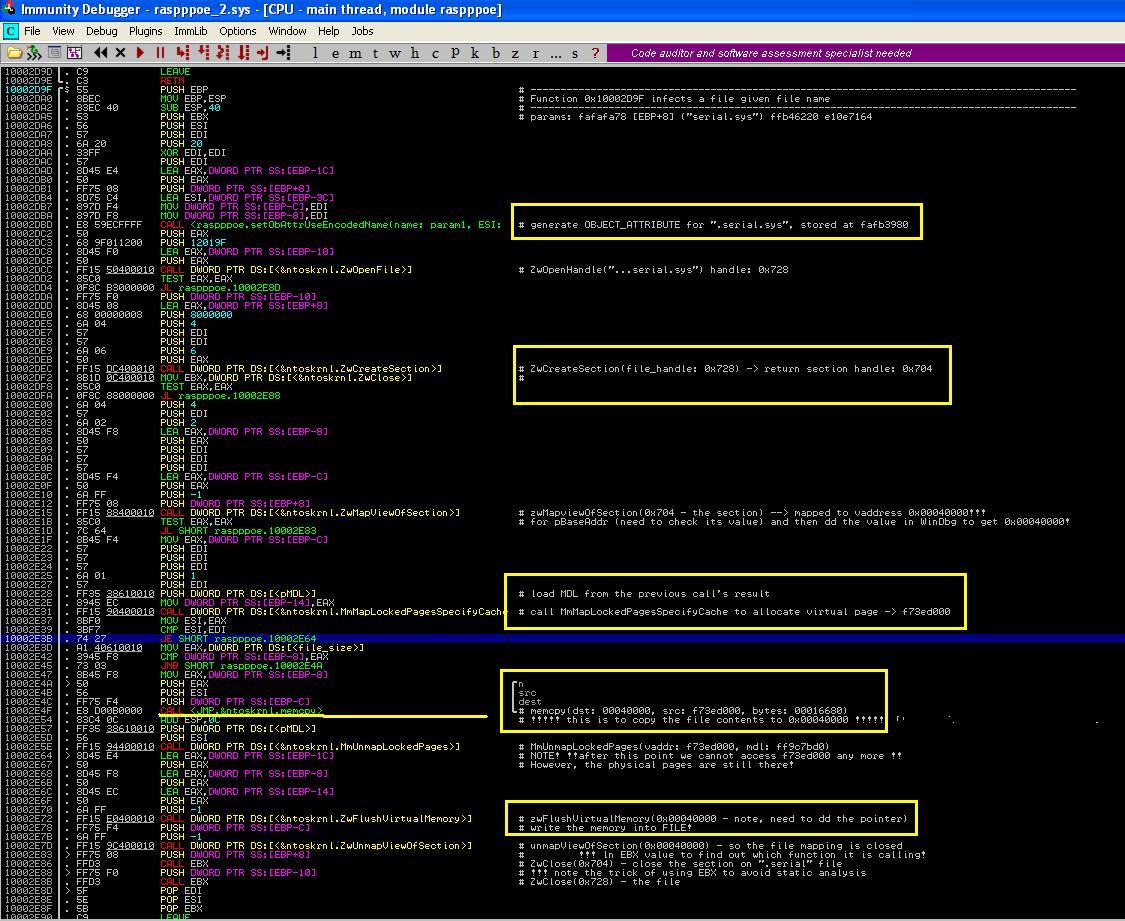Select the MmMapLockedPagesSpecifyCache CALL line
This screenshot has width=1125, height=921.
[x=332, y=612]
